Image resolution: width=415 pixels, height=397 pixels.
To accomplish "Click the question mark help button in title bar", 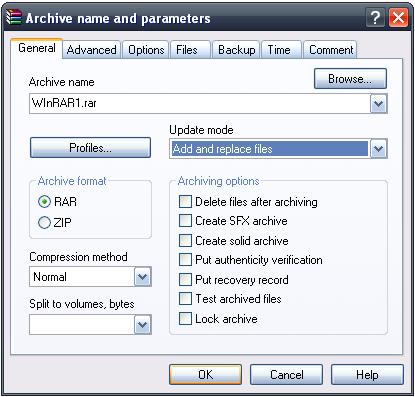I will (x=375, y=17).
